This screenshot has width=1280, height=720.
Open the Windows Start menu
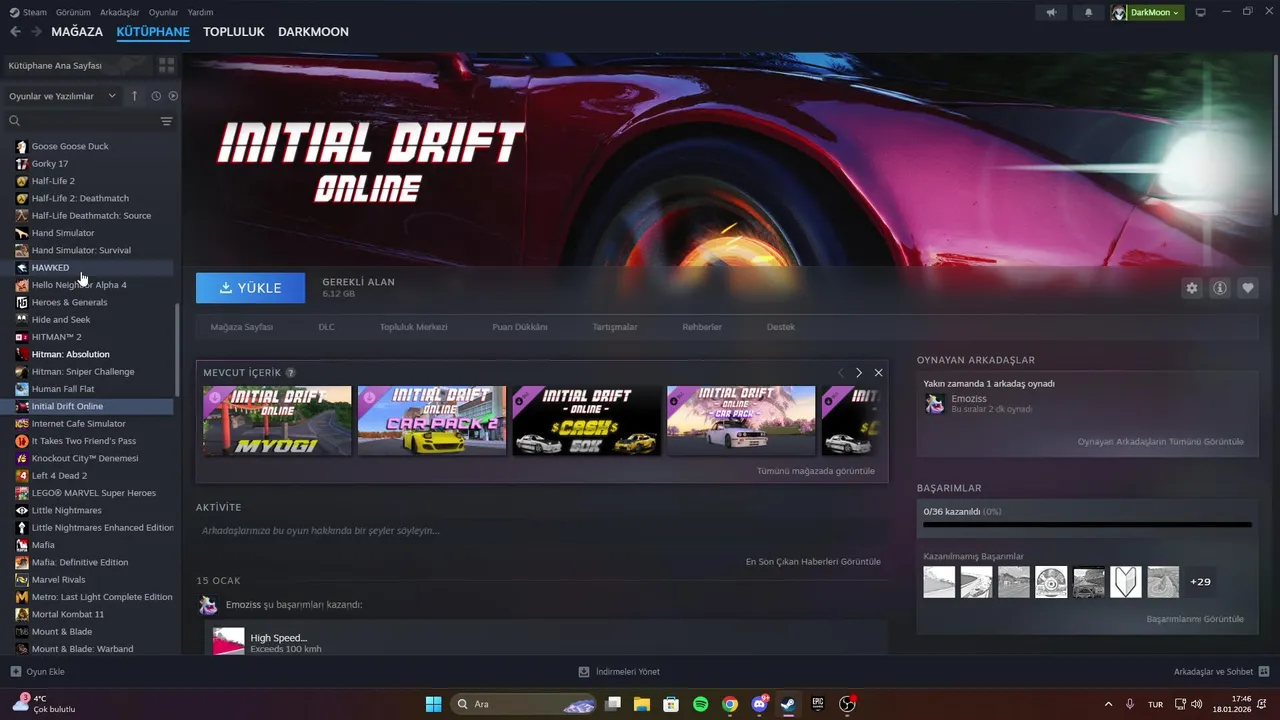433,704
